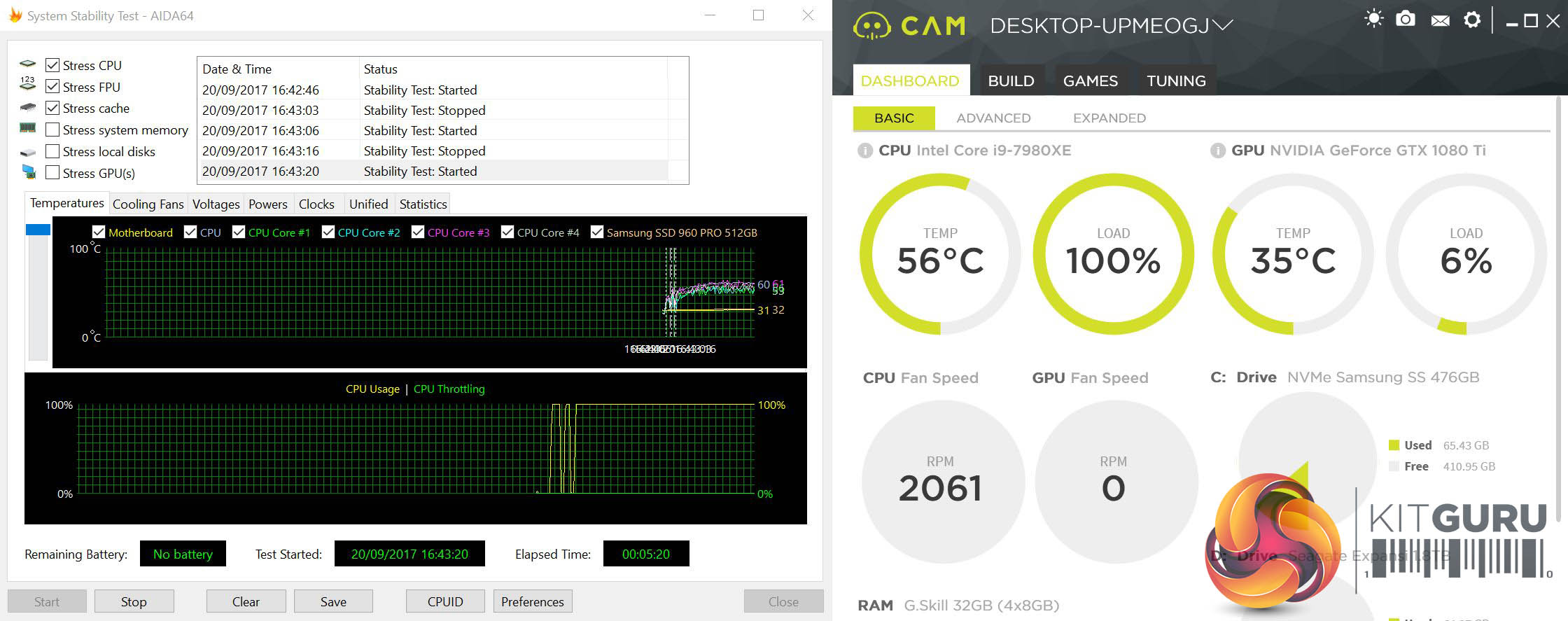Click the Test Started time field
Screen dimensions: 1568x621
click(x=409, y=554)
